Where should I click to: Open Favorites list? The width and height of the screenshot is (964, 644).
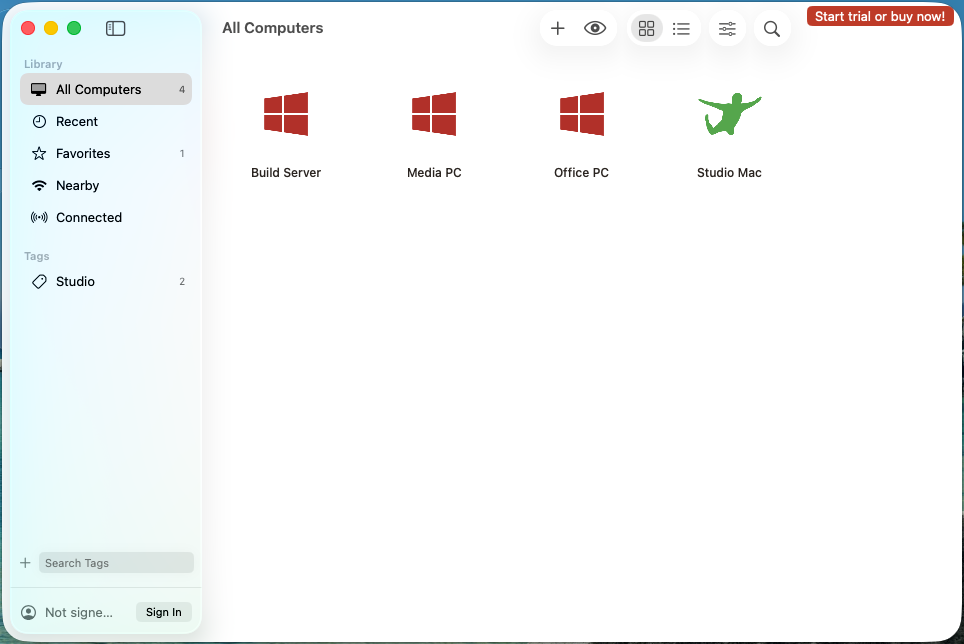106,154
